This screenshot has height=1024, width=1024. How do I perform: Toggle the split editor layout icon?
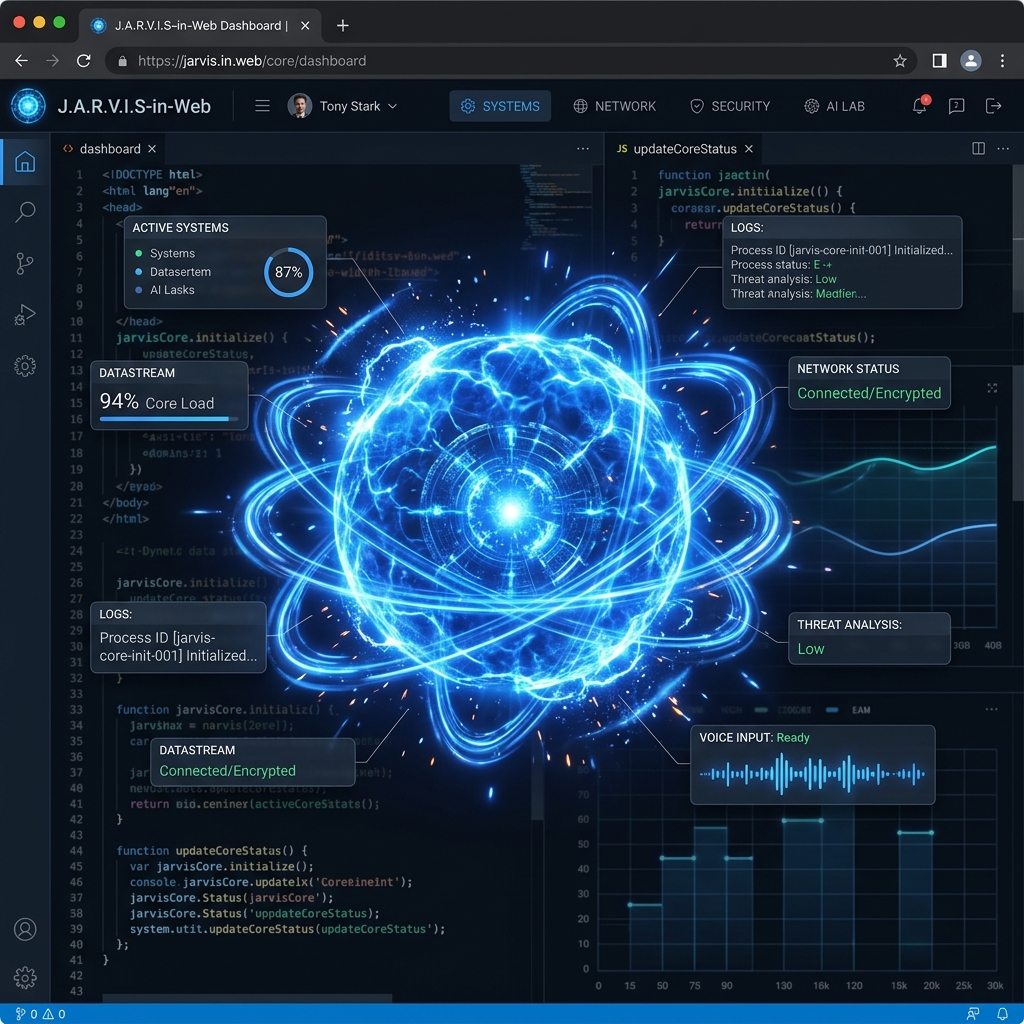click(978, 148)
